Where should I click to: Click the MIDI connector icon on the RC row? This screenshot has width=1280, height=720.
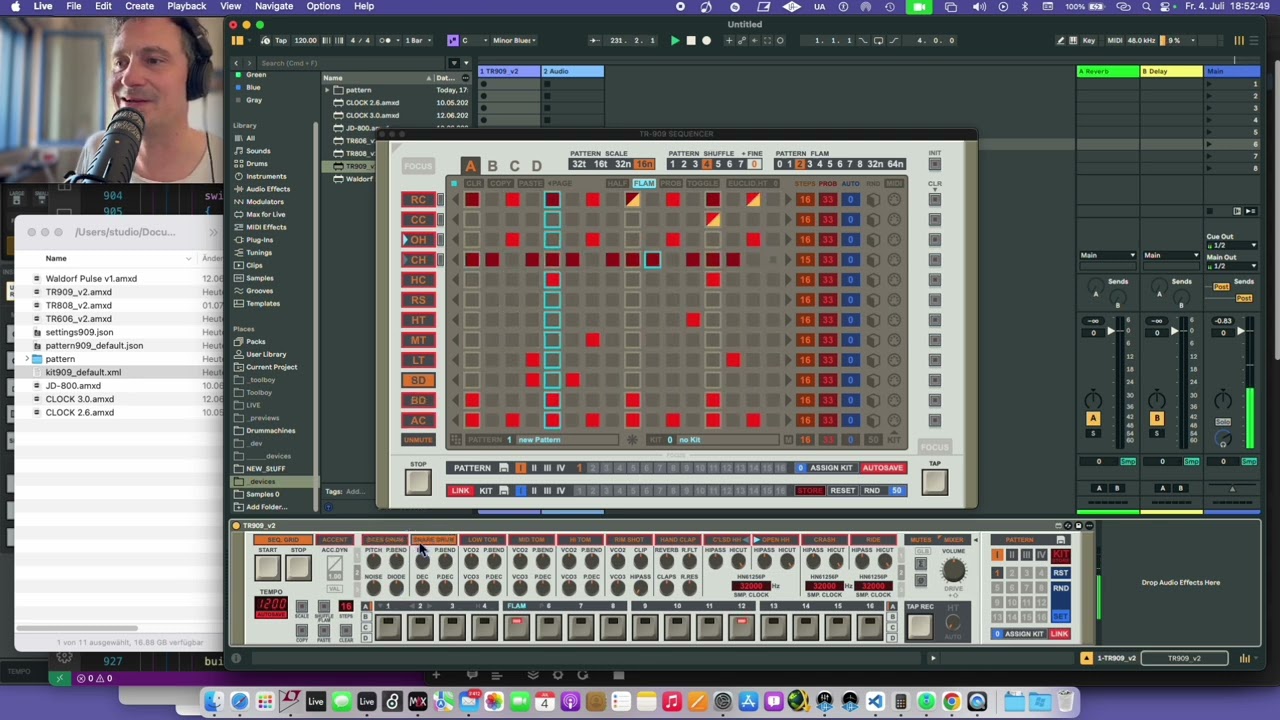[894, 200]
